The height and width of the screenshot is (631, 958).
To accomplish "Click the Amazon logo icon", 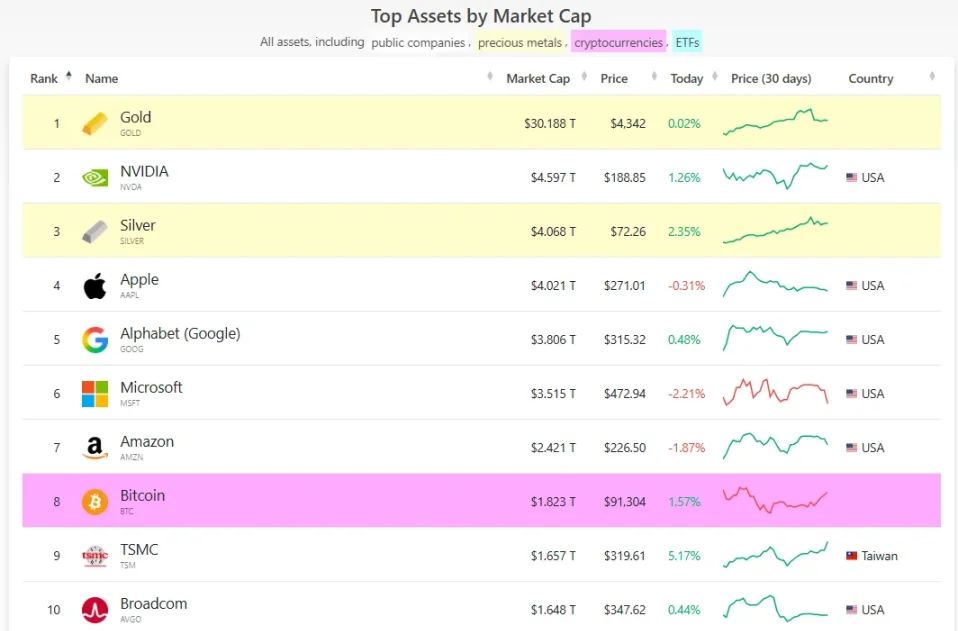I will (95, 448).
